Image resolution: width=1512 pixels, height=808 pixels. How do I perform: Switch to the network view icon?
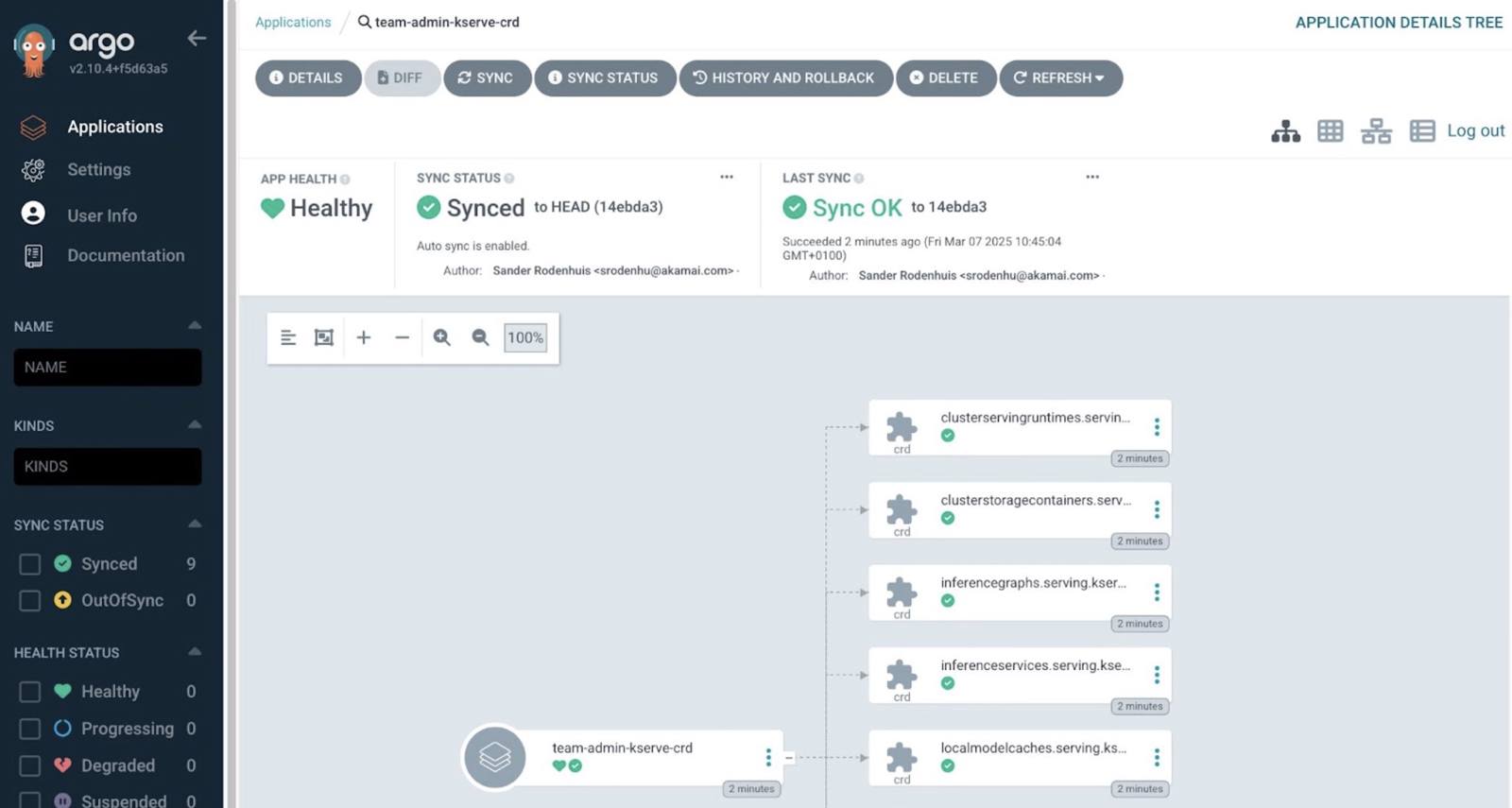(1376, 131)
